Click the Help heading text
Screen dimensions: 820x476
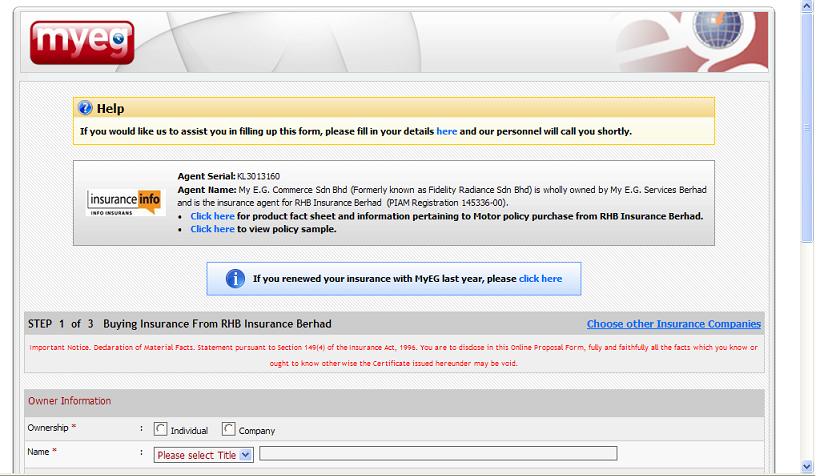110,108
